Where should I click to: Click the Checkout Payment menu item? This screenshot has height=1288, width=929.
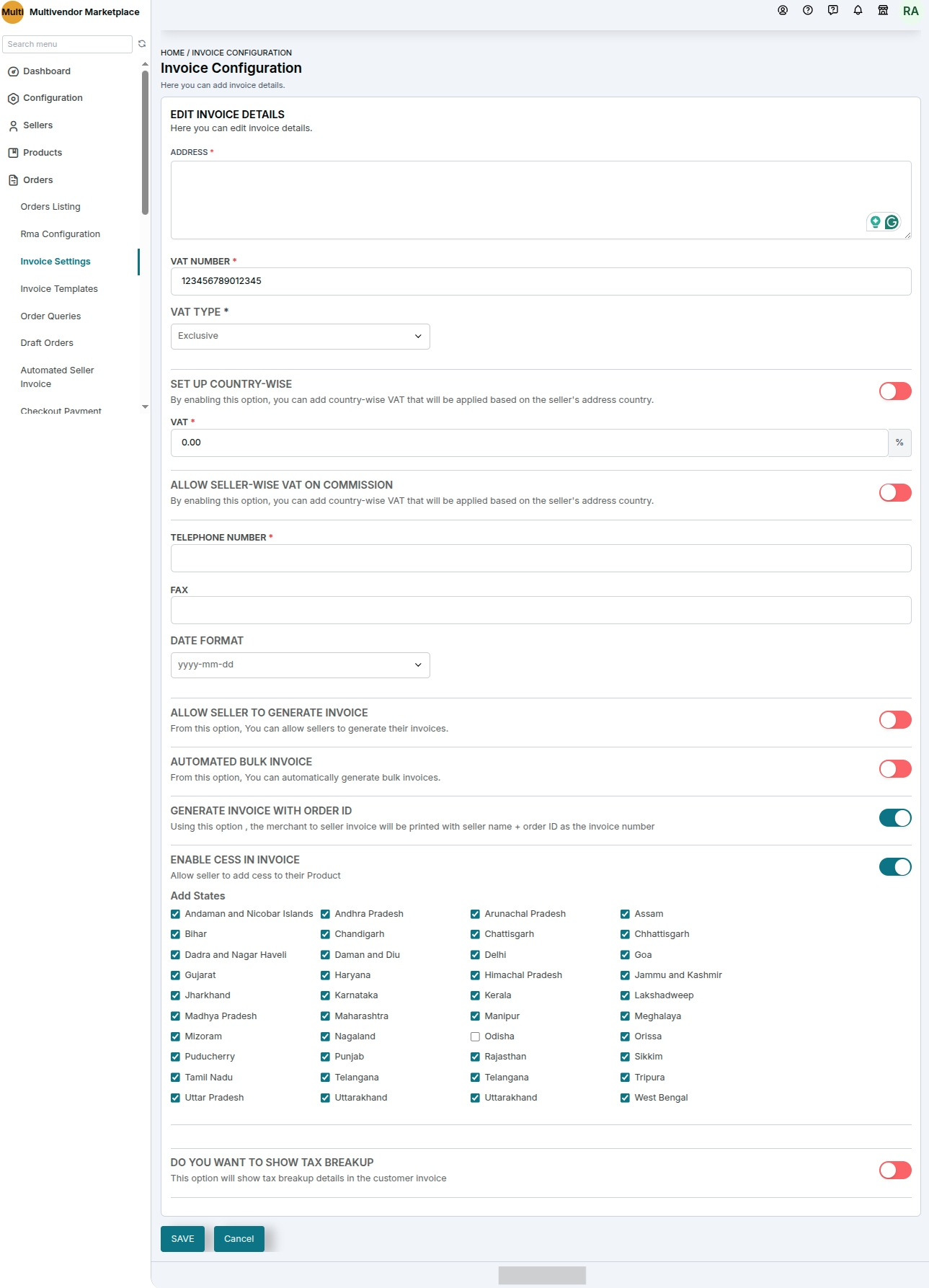(61, 411)
